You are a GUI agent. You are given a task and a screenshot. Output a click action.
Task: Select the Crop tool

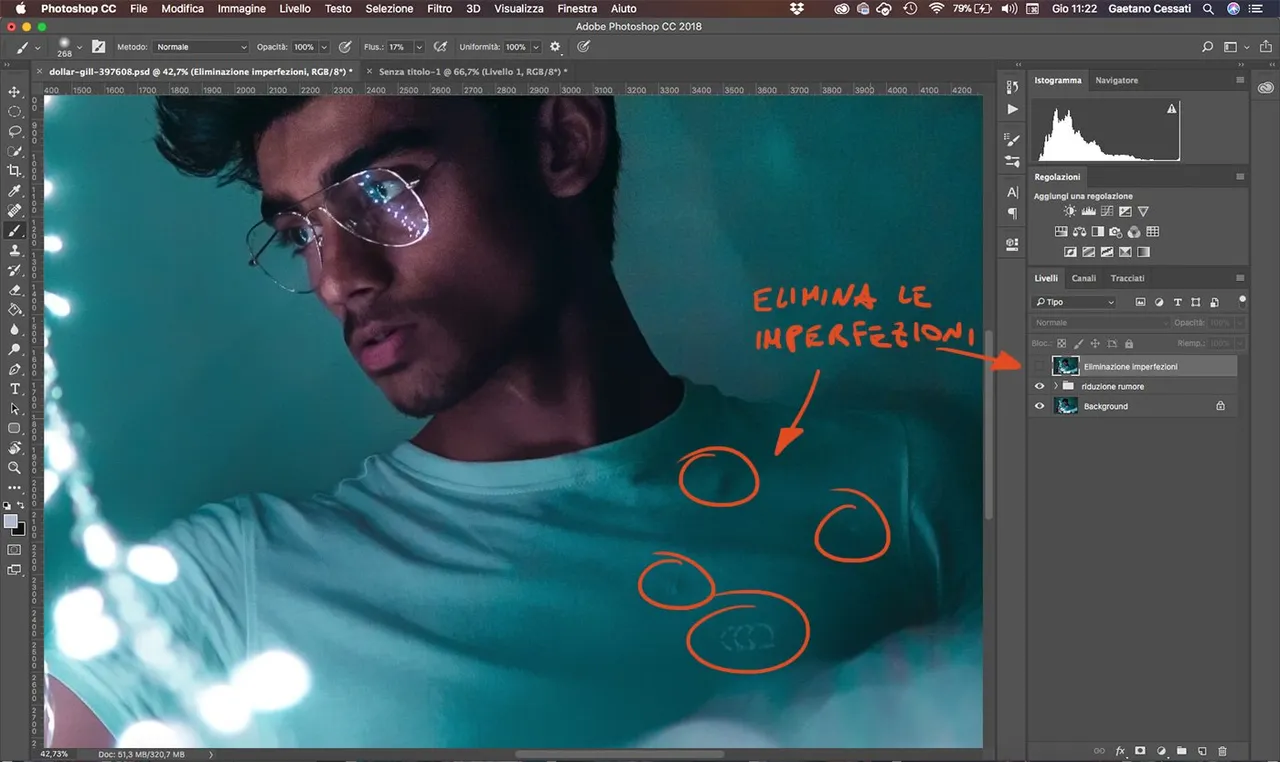tap(15, 171)
